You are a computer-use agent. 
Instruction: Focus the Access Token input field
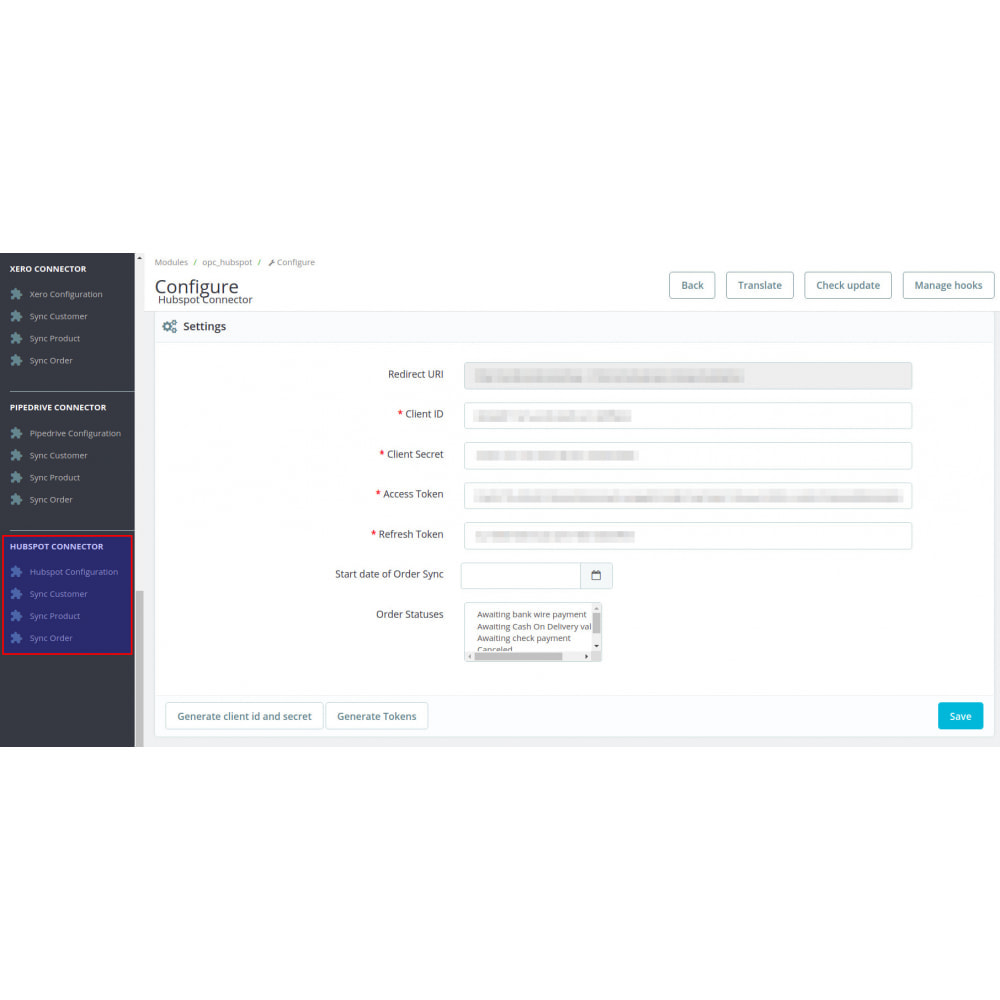(x=688, y=496)
